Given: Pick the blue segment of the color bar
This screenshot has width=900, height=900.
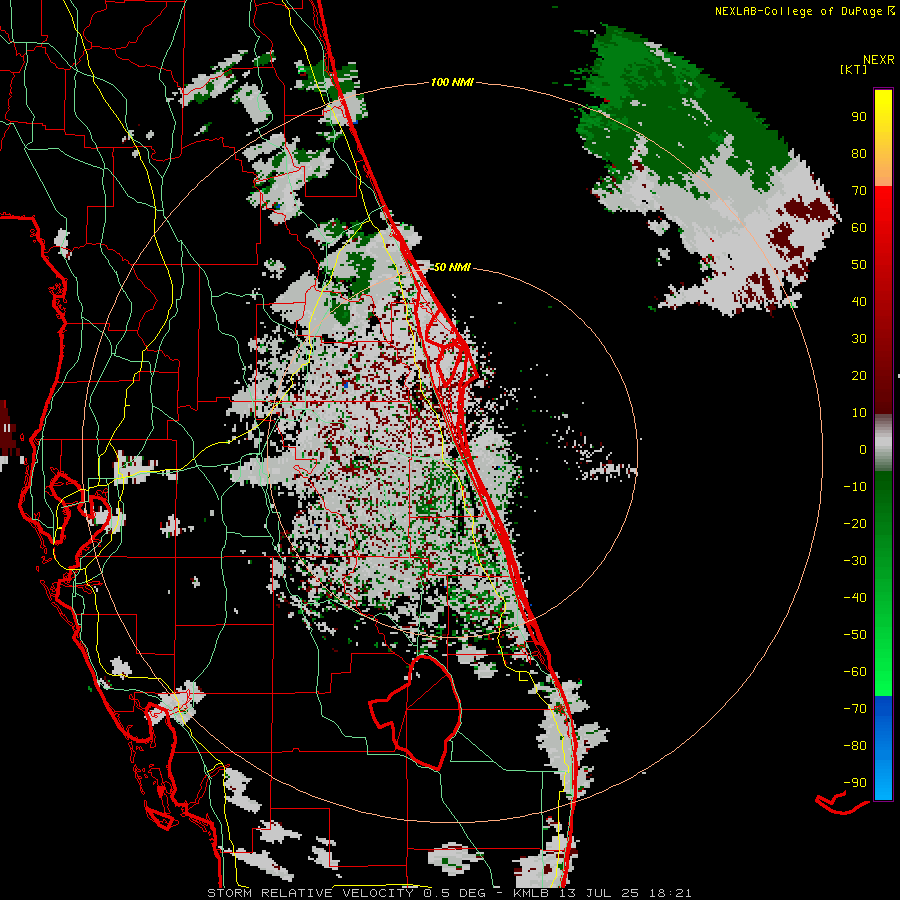Looking at the screenshot, I should pos(883,748).
